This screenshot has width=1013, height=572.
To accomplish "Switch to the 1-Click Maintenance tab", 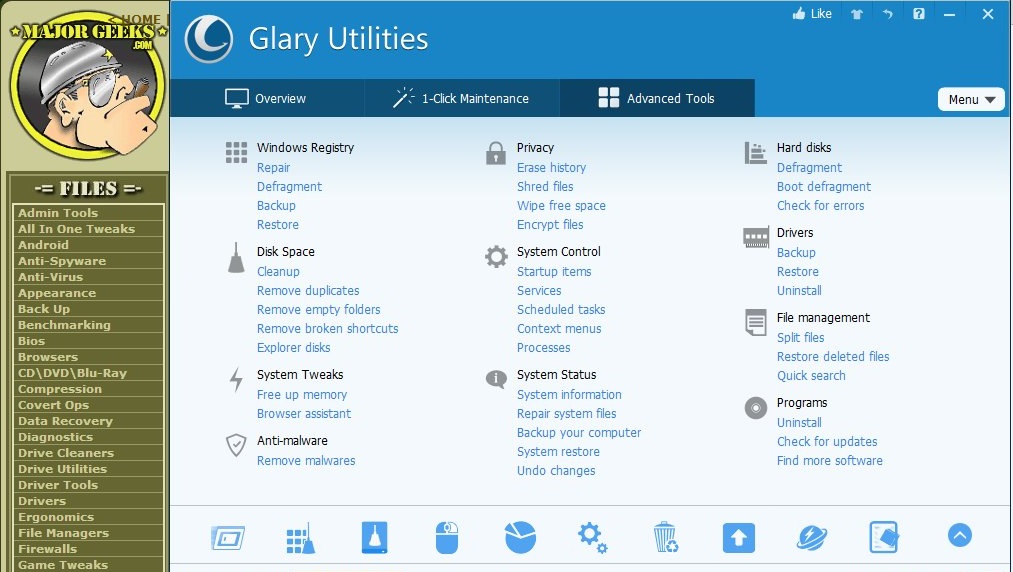I will coord(463,98).
